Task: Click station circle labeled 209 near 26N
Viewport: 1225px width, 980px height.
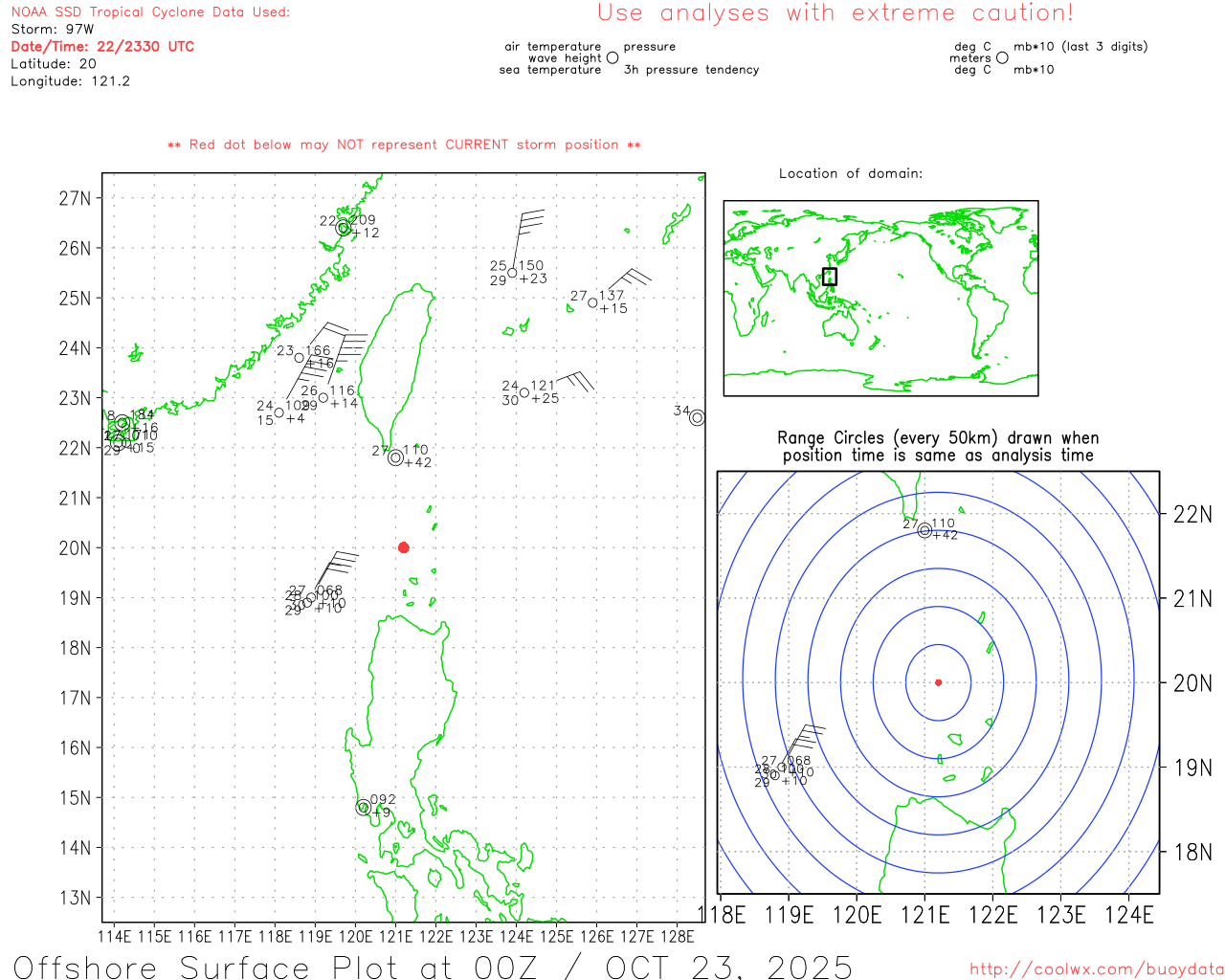Action: (x=344, y=228)
